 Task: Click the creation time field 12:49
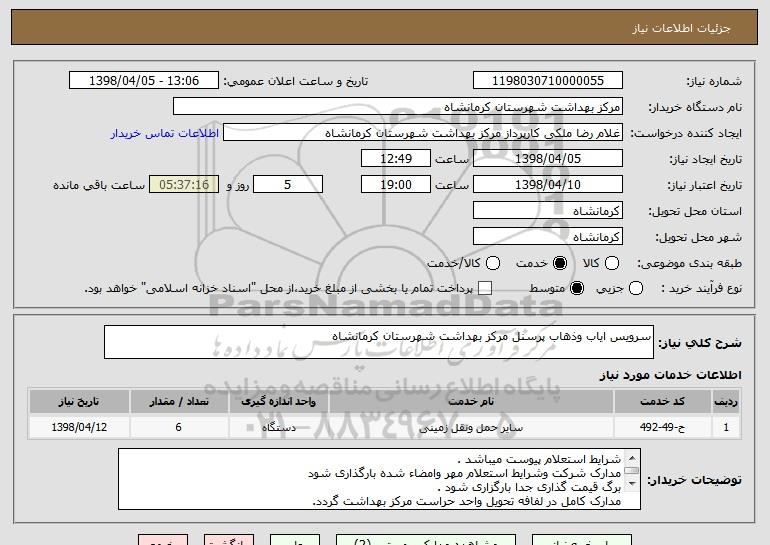[396, 159]
